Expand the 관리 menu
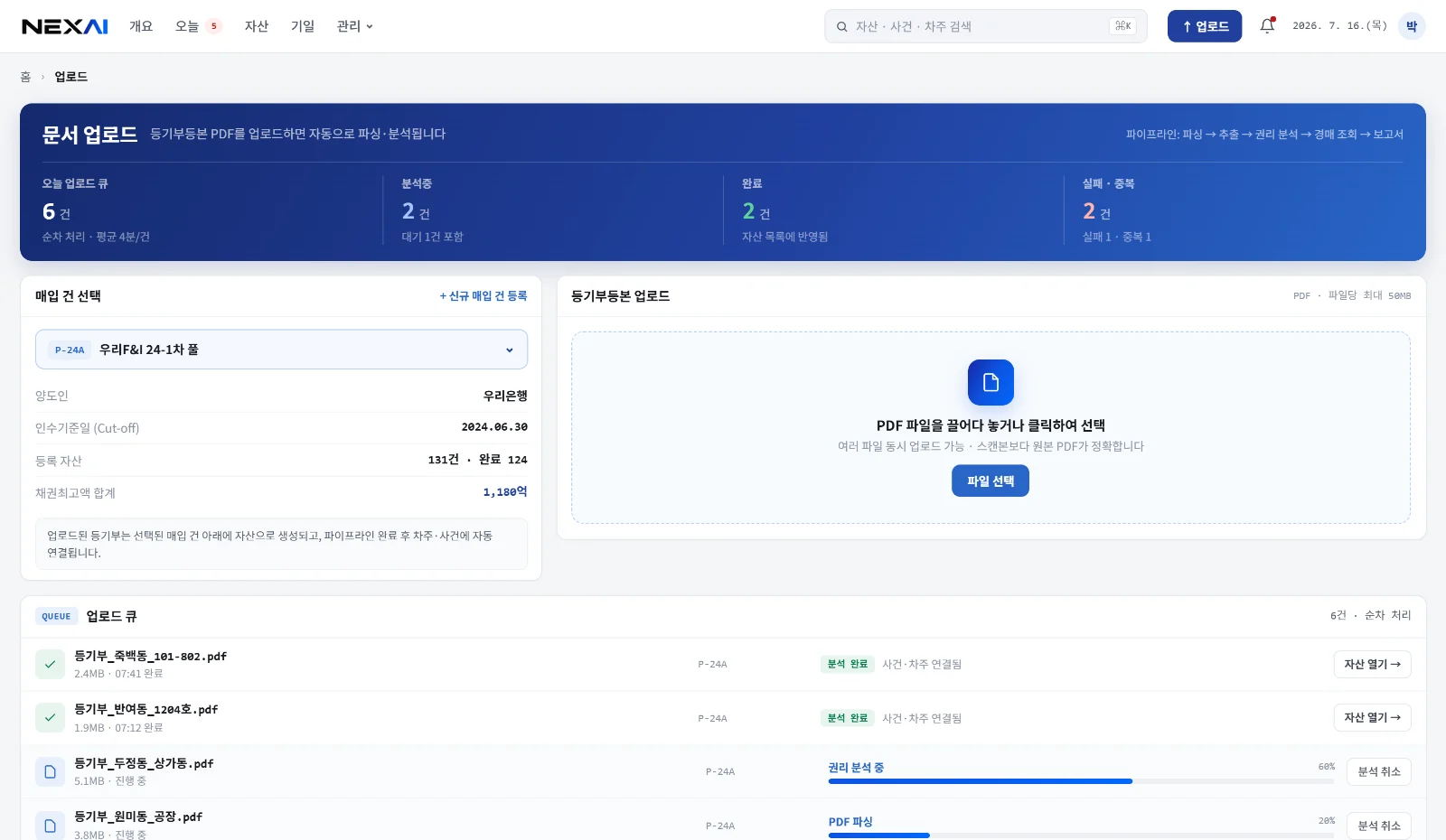Image resolution: width=1446 pixels, height=840 pixels. pos(355,26)
